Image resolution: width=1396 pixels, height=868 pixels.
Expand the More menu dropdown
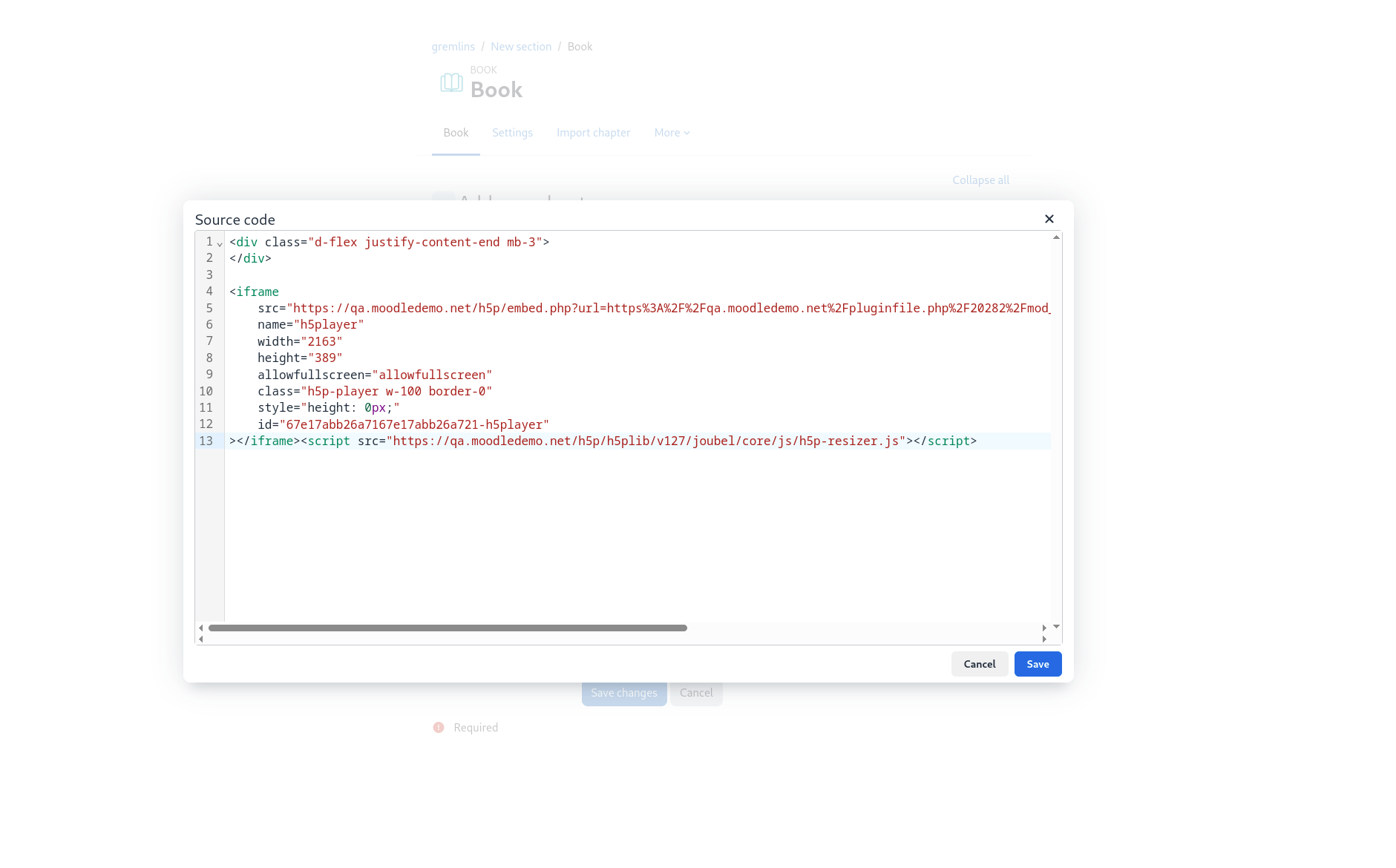click(672, 133)
